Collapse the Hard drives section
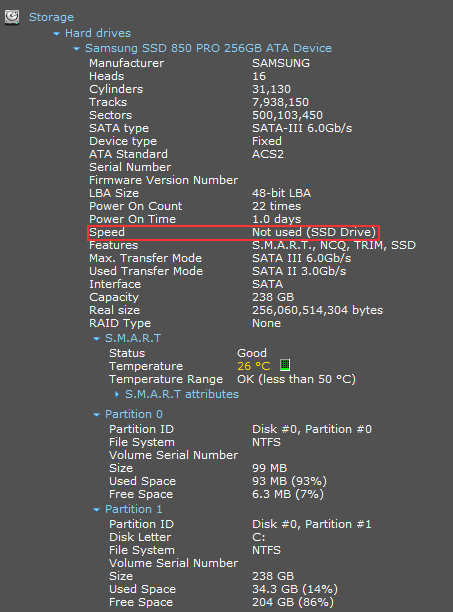 point(57,34)
